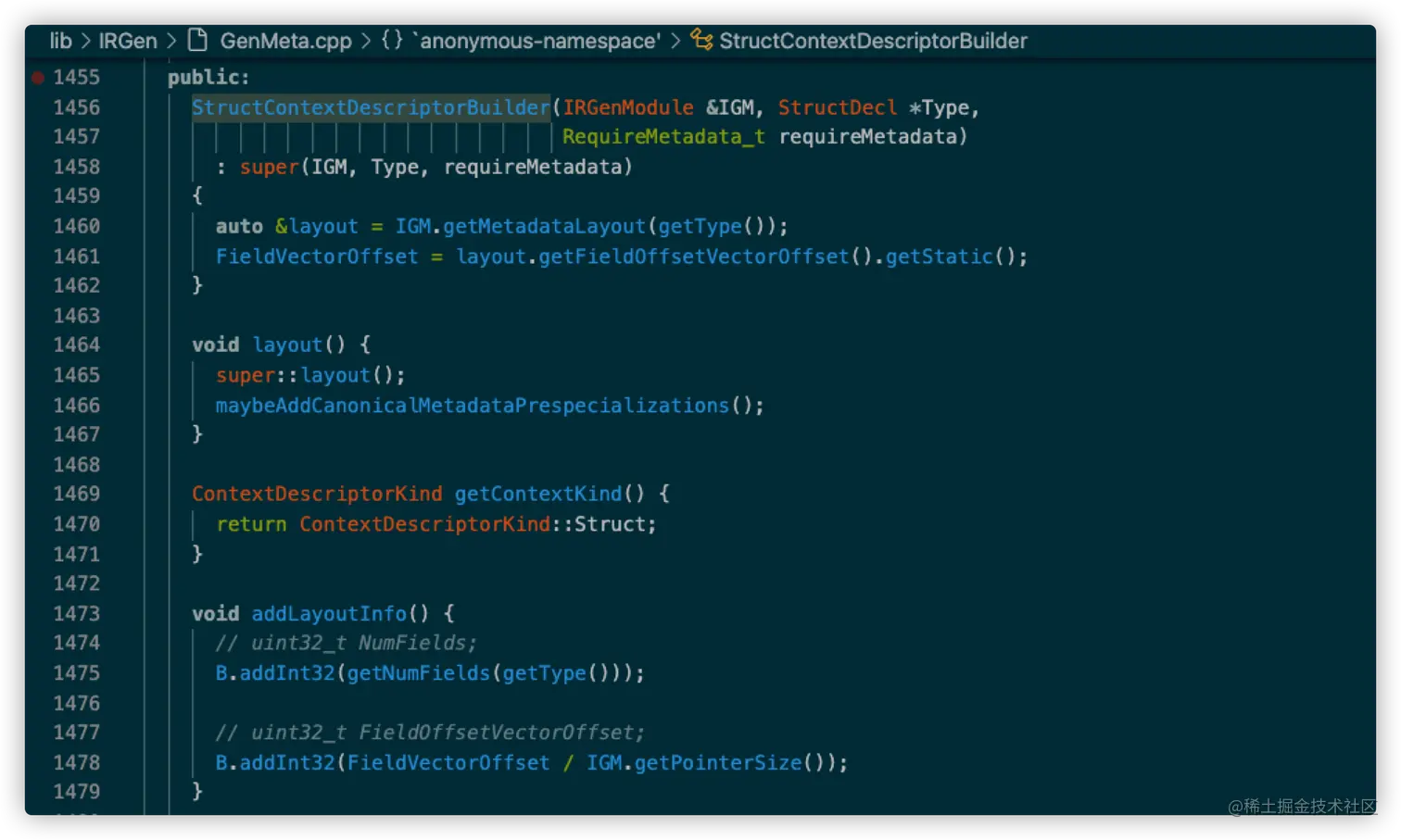The image size is (1401, 840).
Task: Click maybeAddCanonicalMetadataPrespecializations call
Action: pyautogui.click(x=473, y=406)
